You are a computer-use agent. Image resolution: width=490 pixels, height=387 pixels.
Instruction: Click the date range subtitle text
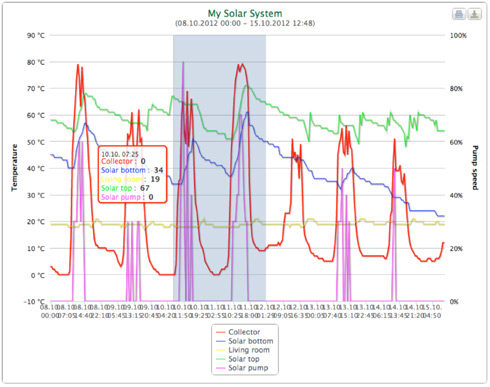(245, 23)
